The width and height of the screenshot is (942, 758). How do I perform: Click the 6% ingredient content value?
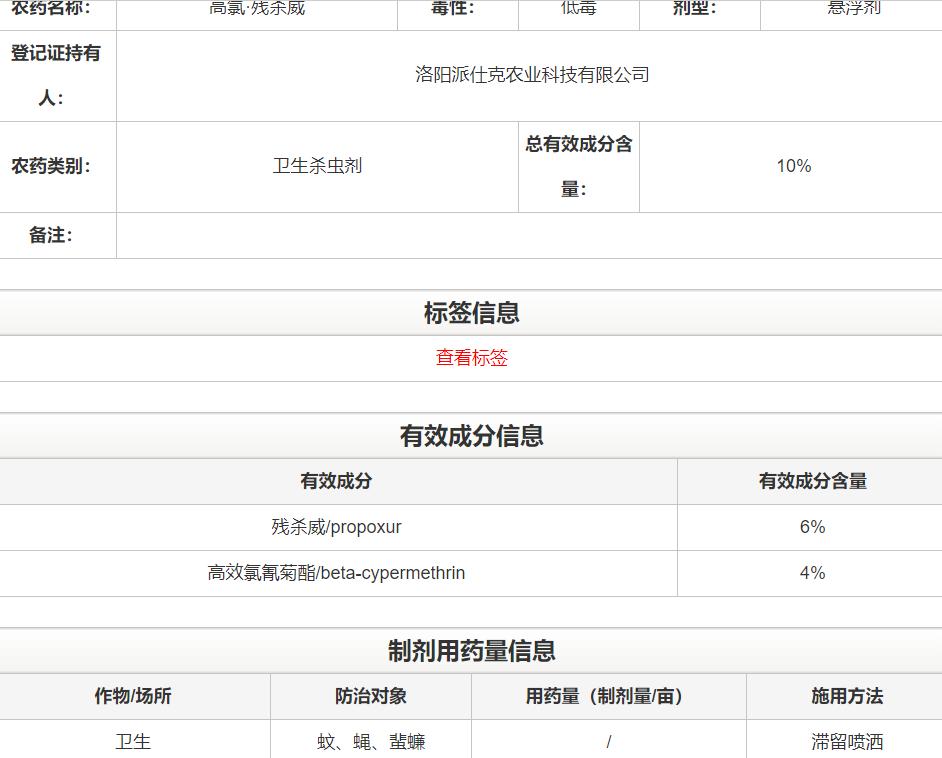809,527
